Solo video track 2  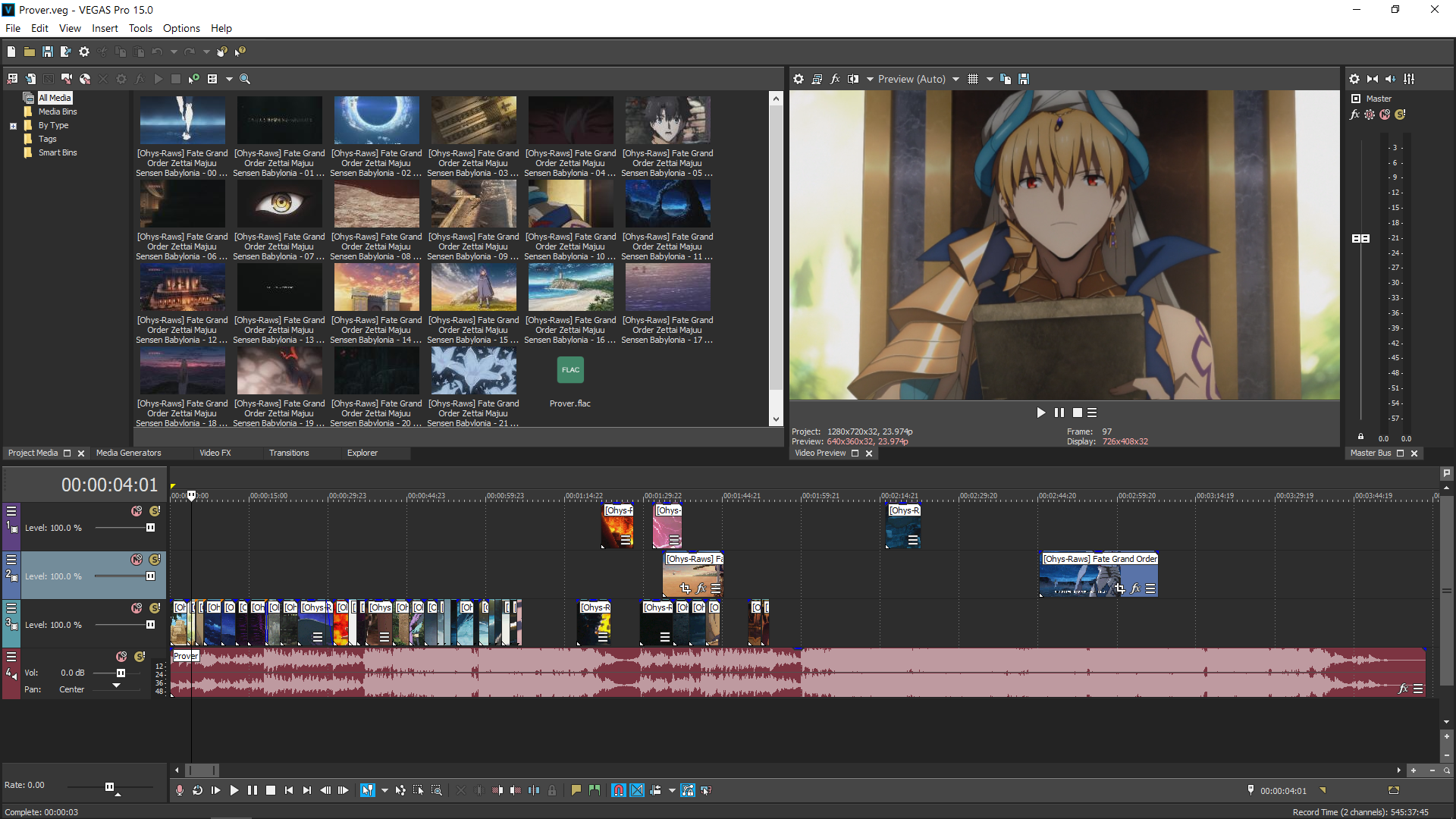(155, 560)
